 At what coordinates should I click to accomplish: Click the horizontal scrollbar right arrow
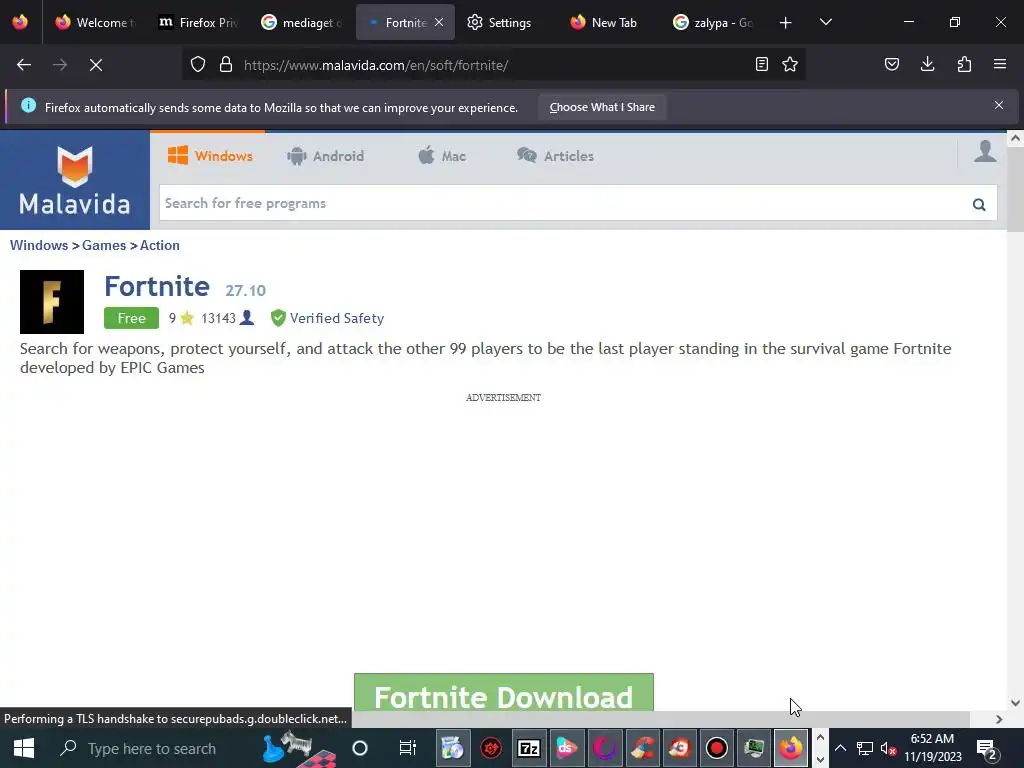[x=999, y=719]
